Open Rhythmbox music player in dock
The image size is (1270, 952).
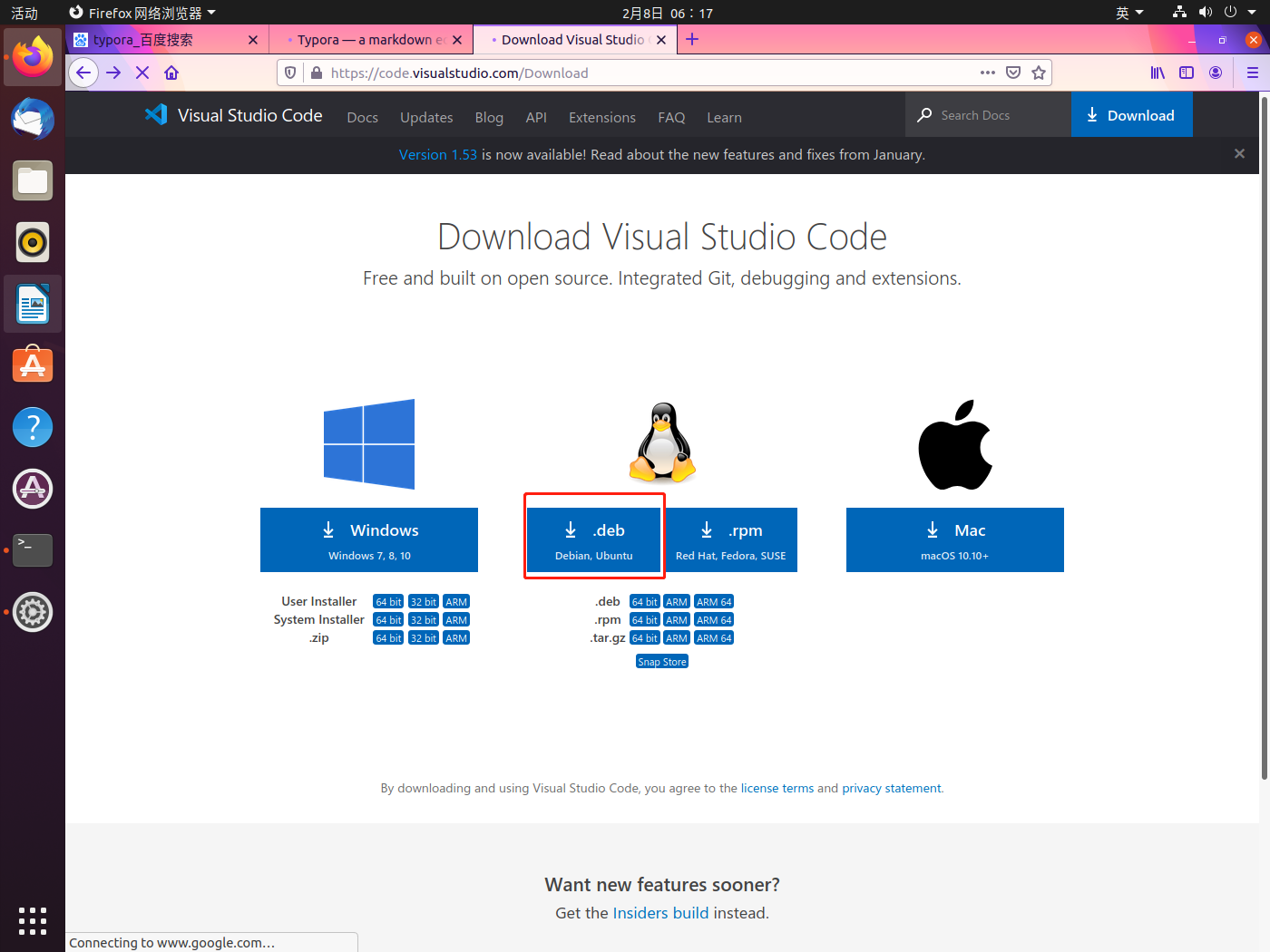tap(33, 242)
